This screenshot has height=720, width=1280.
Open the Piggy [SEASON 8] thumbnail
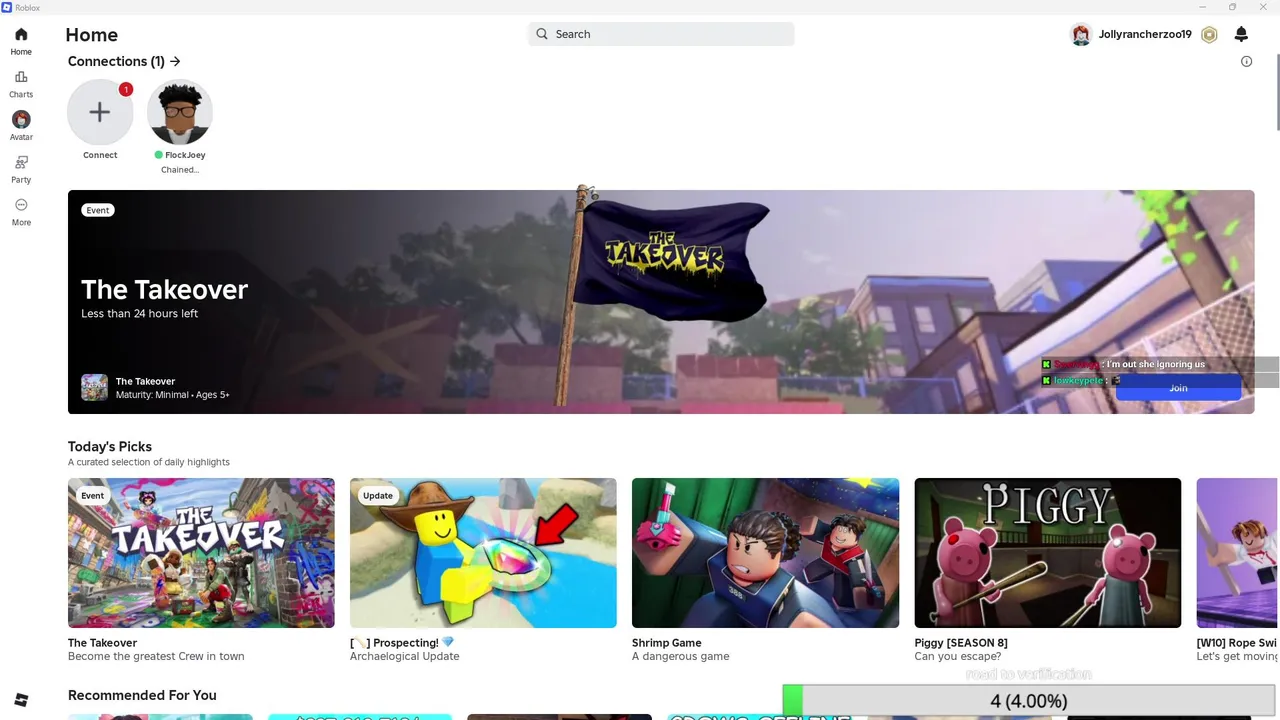[1047, 553]
